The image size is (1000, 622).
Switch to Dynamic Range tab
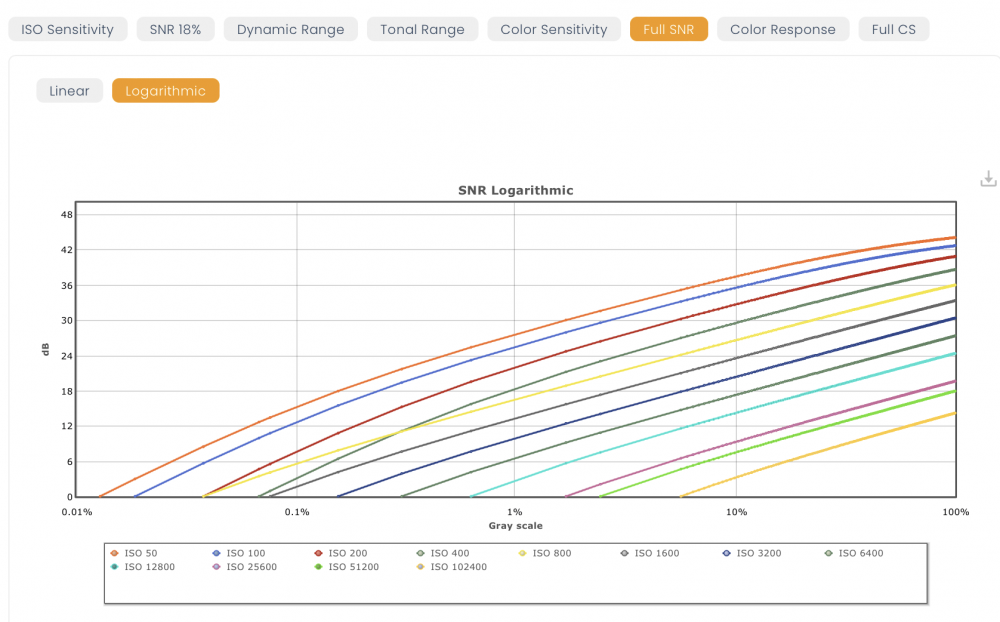tap(291, 29)
